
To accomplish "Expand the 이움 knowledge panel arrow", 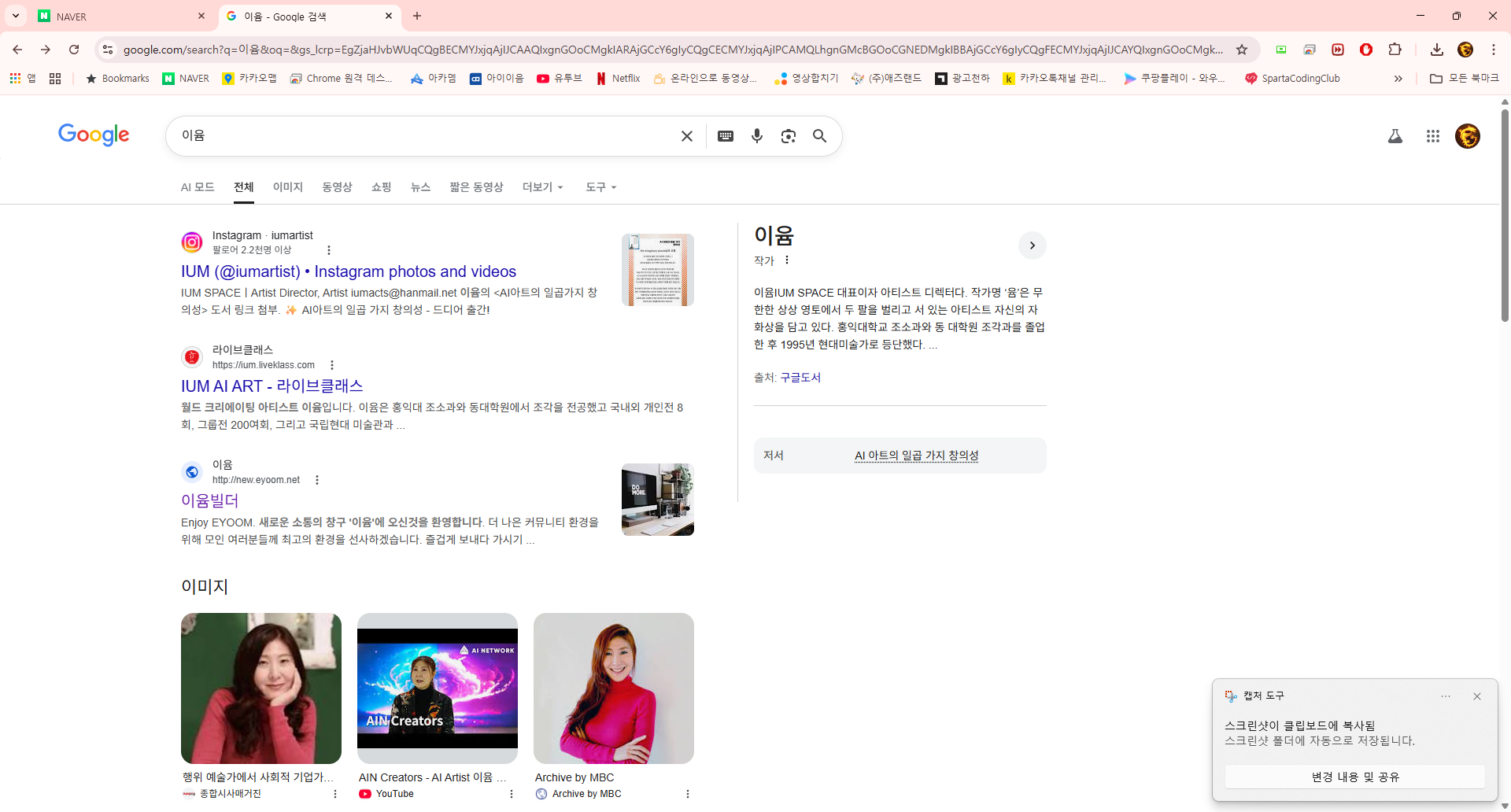I will (x=1033, y=245).
